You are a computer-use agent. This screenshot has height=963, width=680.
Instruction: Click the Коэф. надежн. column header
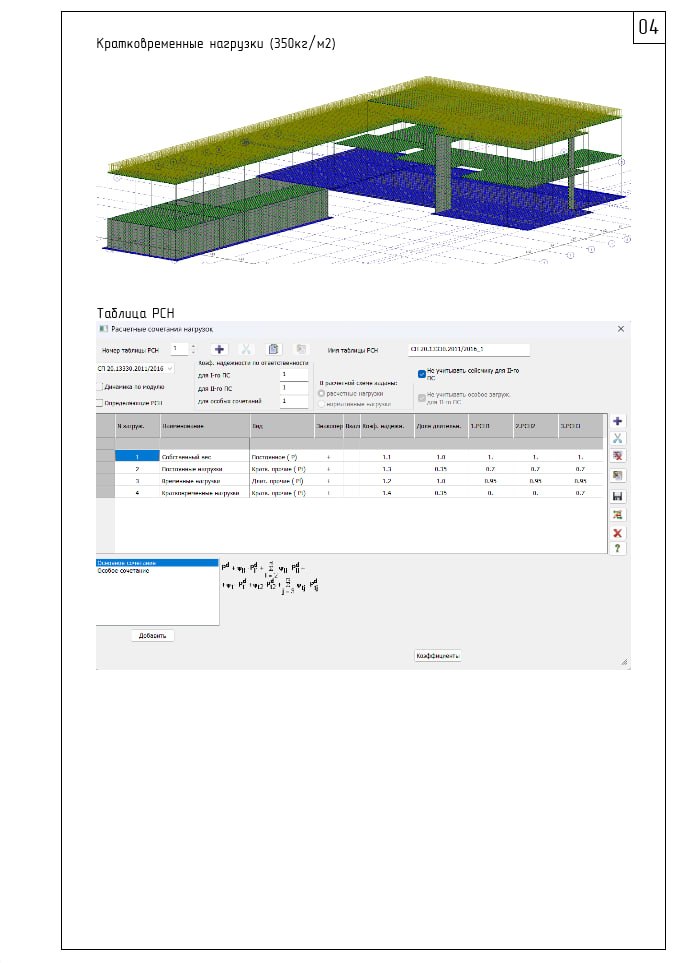pyautogui.click(x=387, y=426)
